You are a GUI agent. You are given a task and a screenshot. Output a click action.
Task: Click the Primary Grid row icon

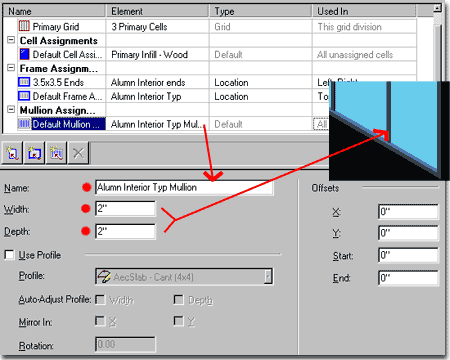click(x=24, y=26)
